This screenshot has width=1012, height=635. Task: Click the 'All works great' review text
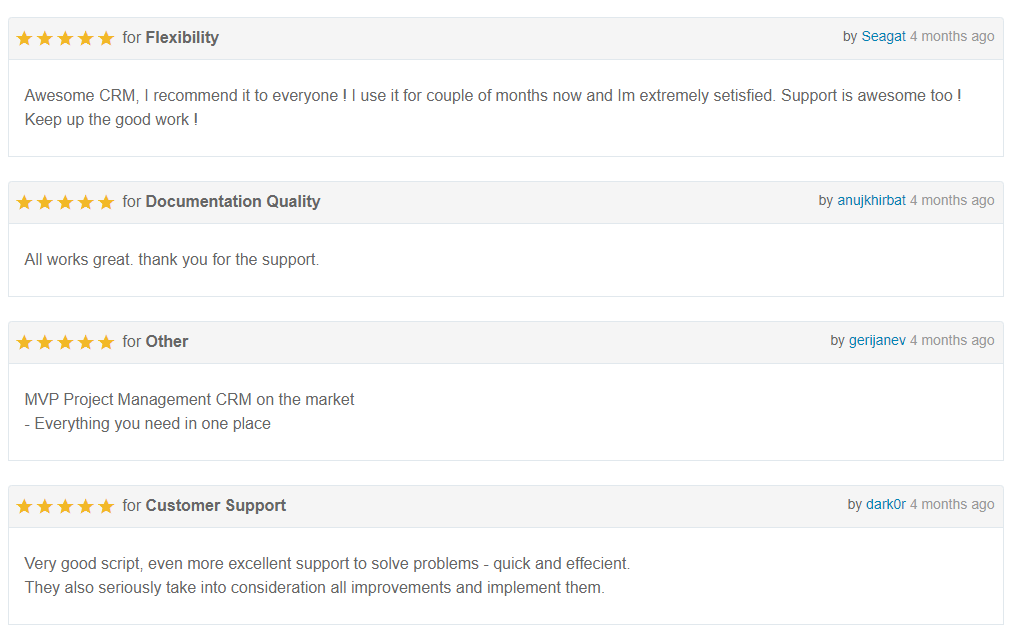tap(172, 259)
